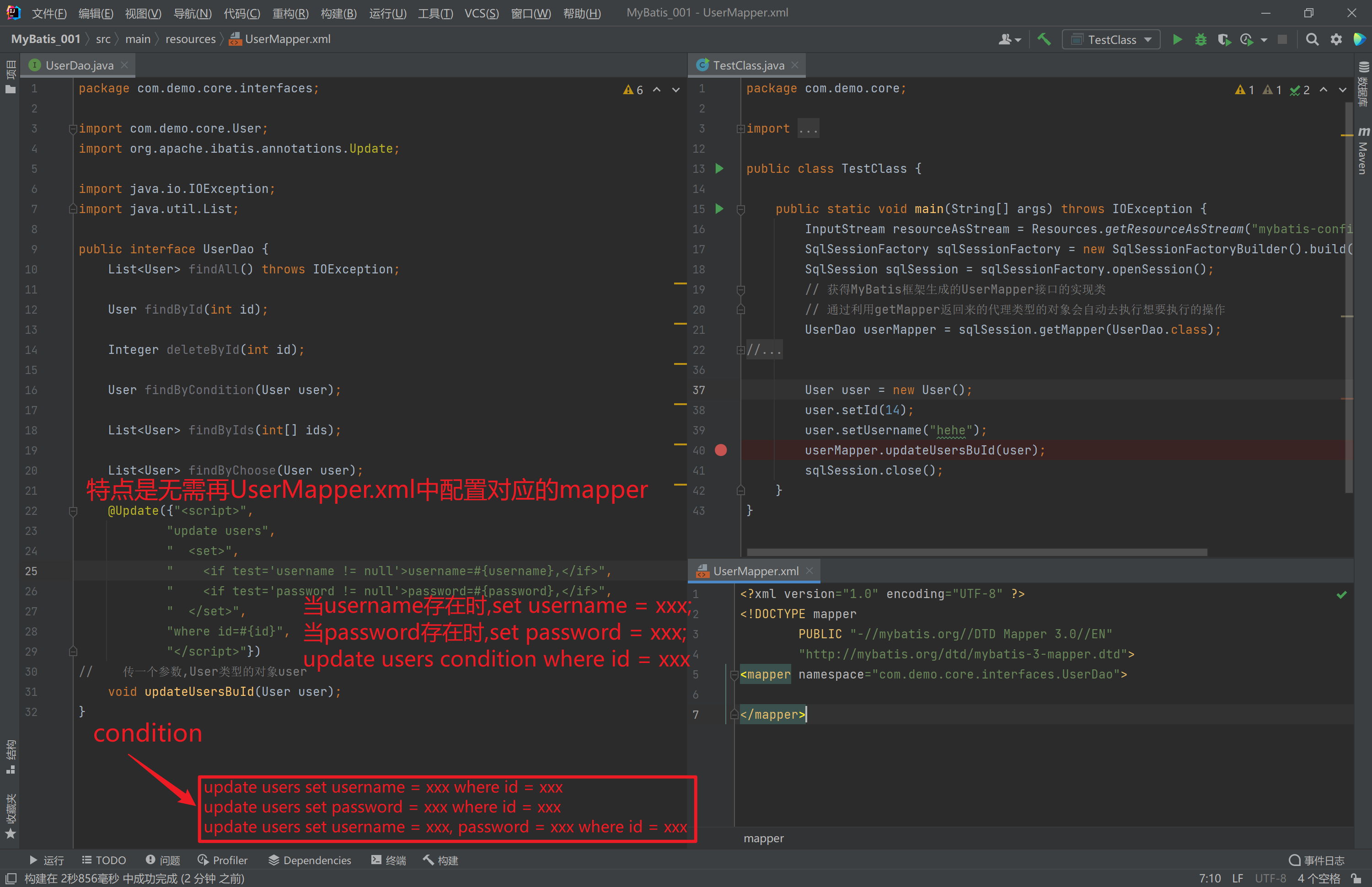Click the Build hammer icon

[1044, 39]
